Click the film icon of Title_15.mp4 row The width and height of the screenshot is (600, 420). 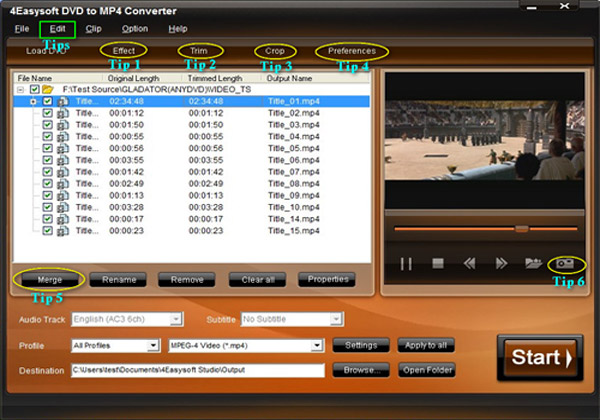tap(63, 231)
